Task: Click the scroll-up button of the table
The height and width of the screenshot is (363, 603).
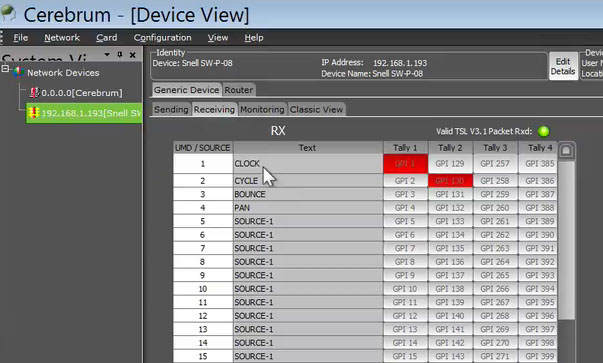Action: tap(566, 151)
